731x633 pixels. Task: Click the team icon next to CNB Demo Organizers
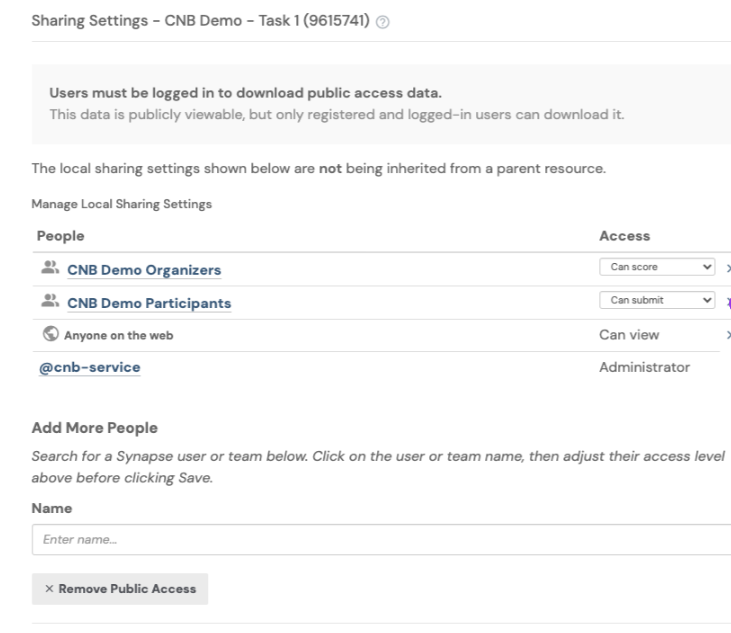click(48, 269)
